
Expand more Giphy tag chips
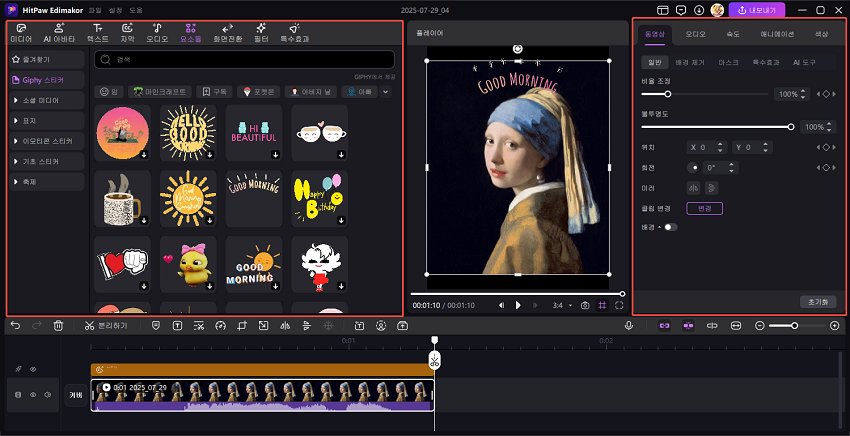click(385, 92)
